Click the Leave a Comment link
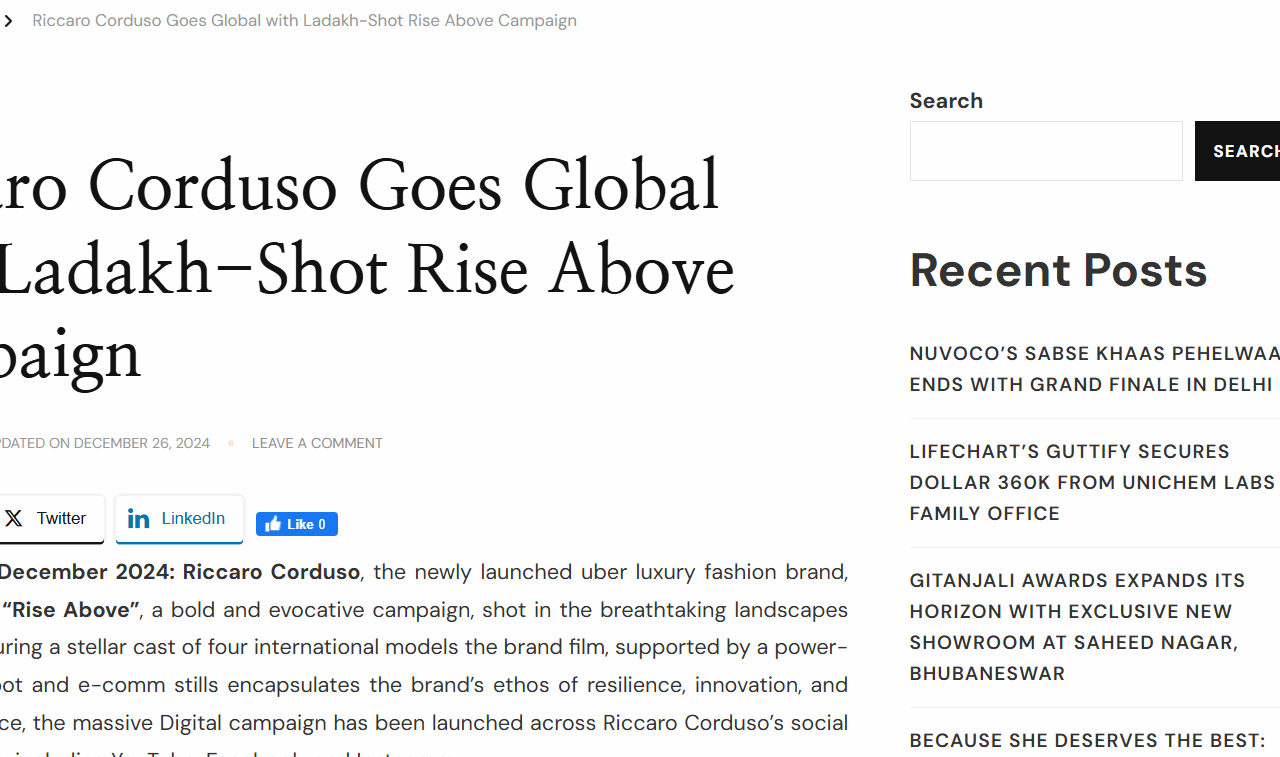This screenshot has width=1280, height=757. tap(317, 443)
